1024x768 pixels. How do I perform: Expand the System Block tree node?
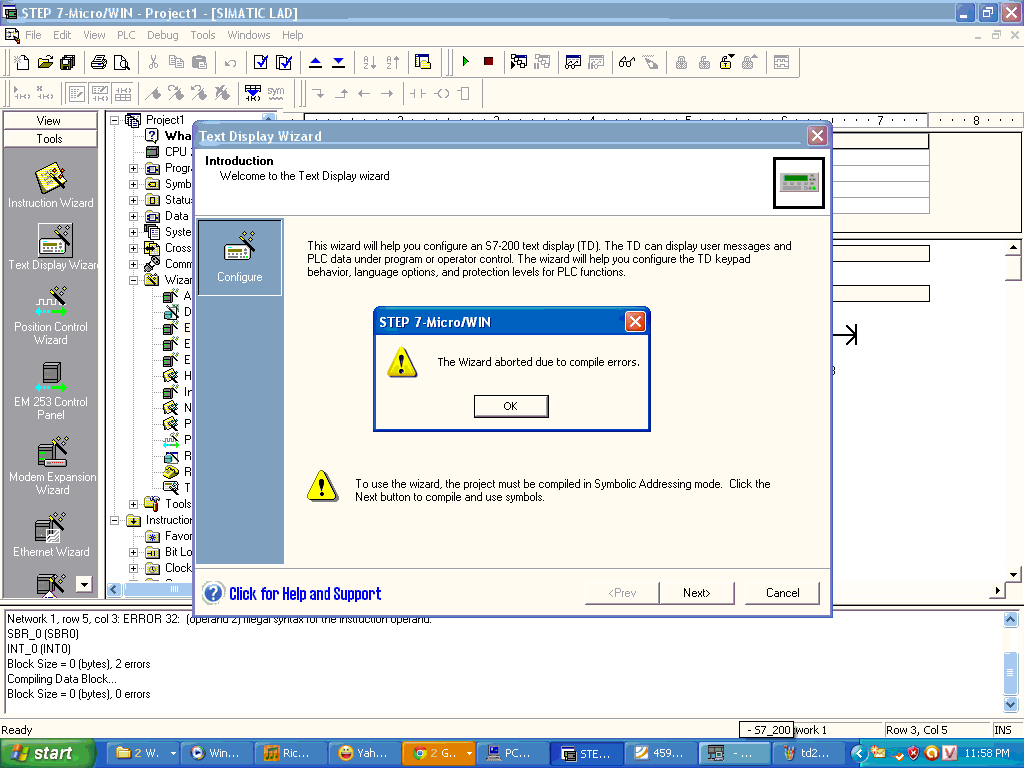tap(133, 232)
